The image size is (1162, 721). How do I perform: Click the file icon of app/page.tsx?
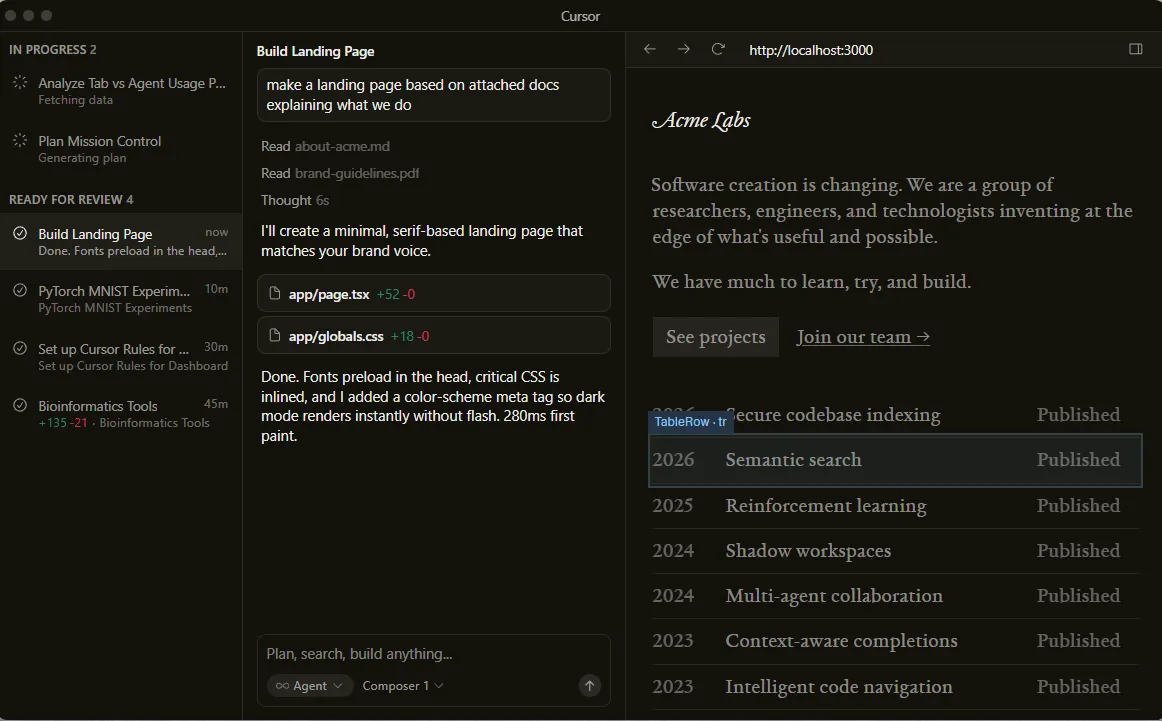[274, 293]
